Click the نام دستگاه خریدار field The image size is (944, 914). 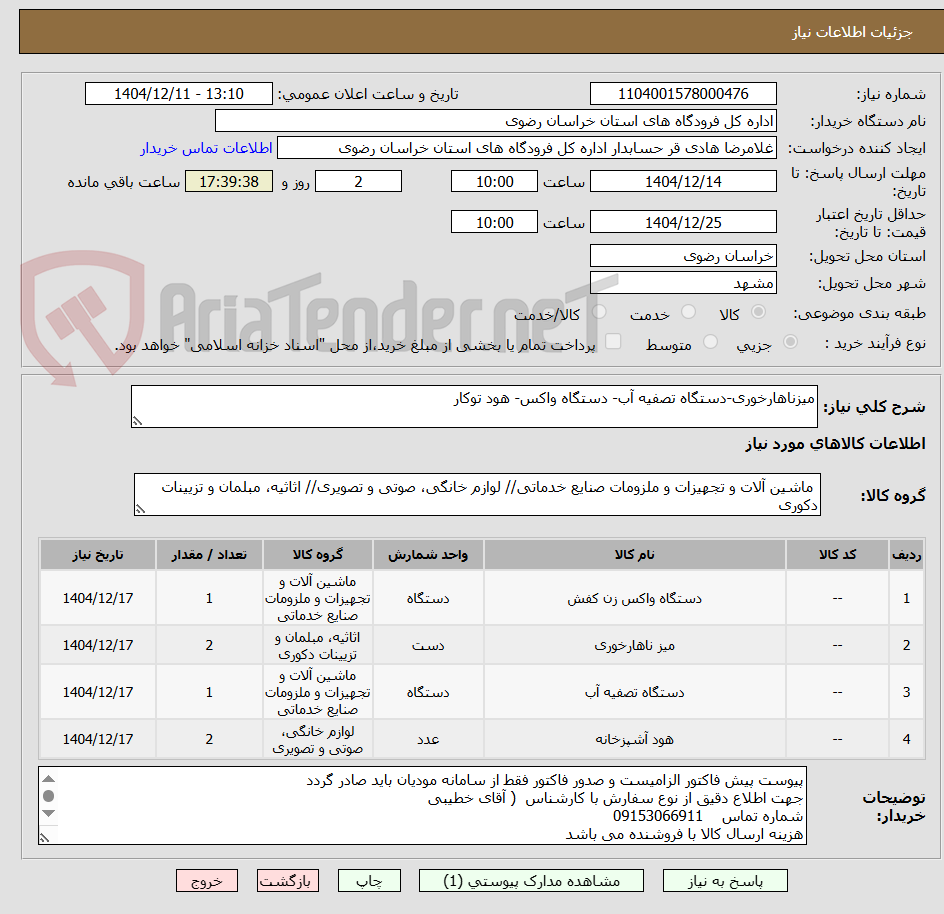coord(495,121)
